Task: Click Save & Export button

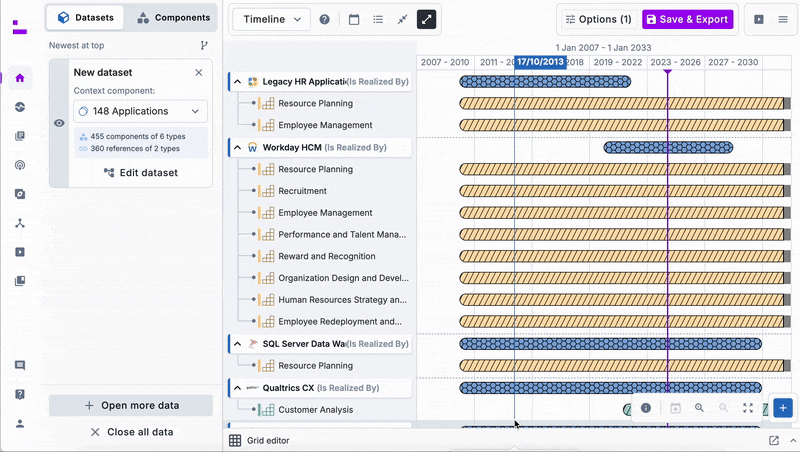Action: (687, 19)
